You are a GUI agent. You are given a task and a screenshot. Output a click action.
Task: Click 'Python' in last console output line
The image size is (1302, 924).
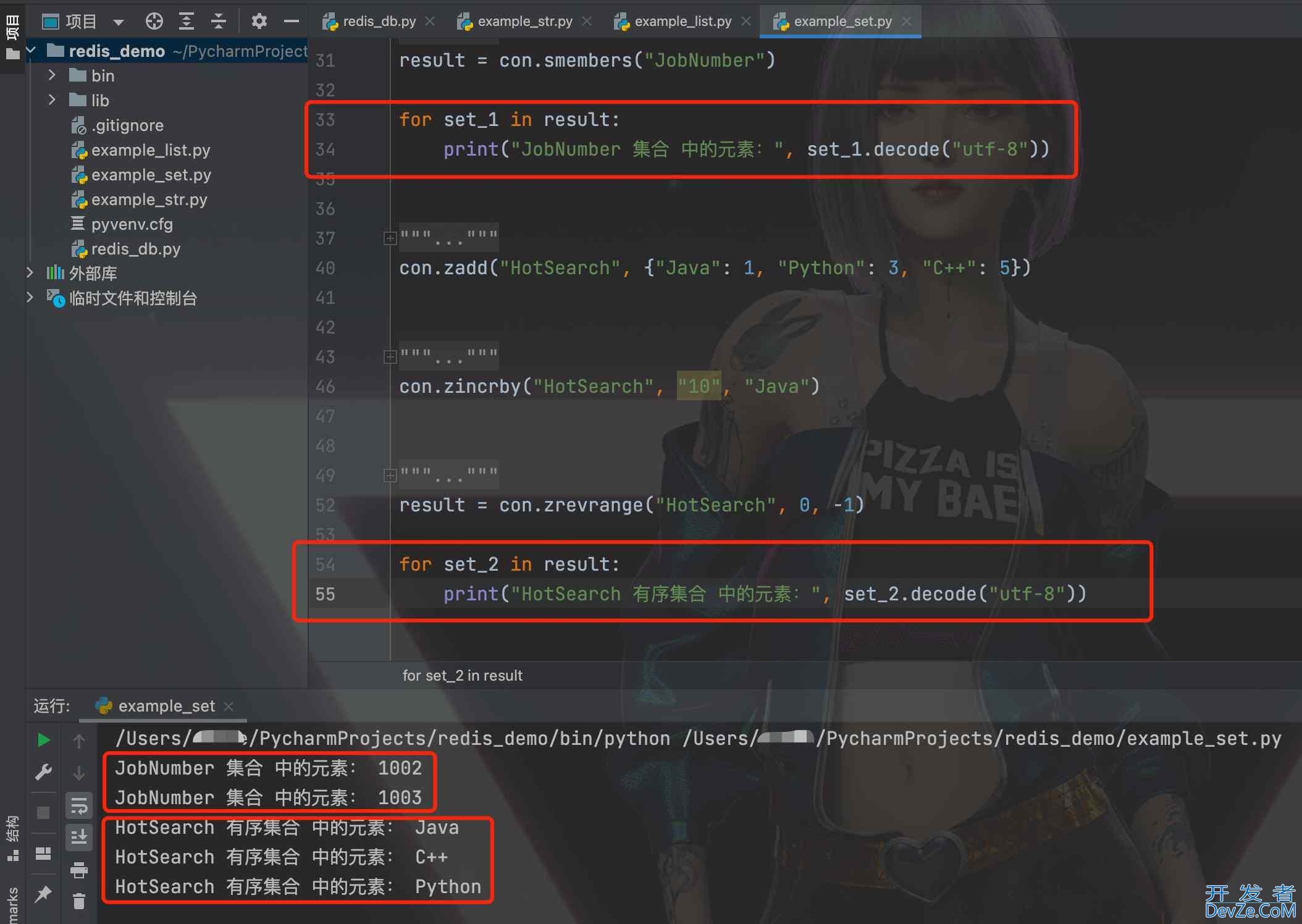[448, 887]
